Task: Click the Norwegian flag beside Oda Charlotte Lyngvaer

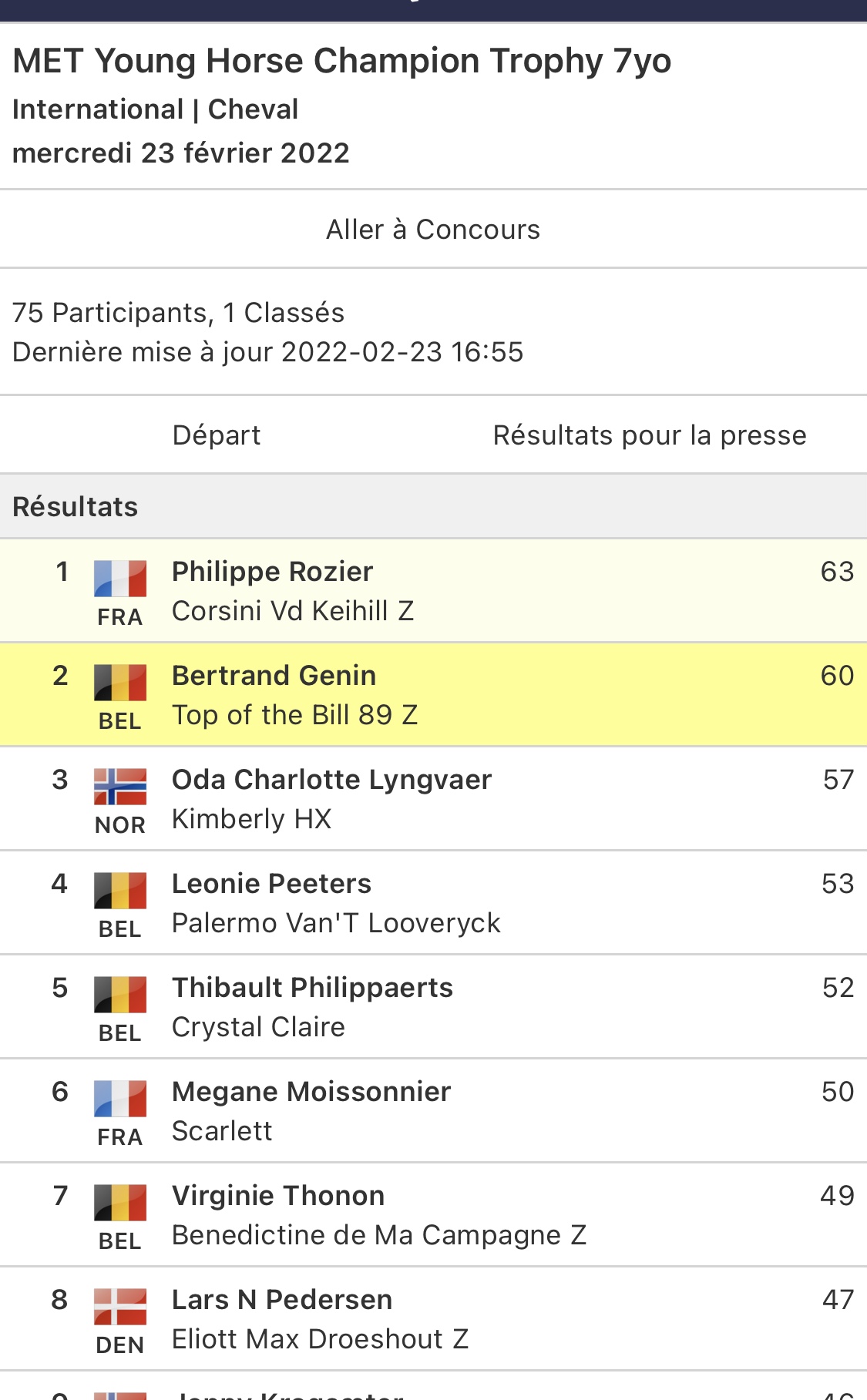Action: [120, 787]
